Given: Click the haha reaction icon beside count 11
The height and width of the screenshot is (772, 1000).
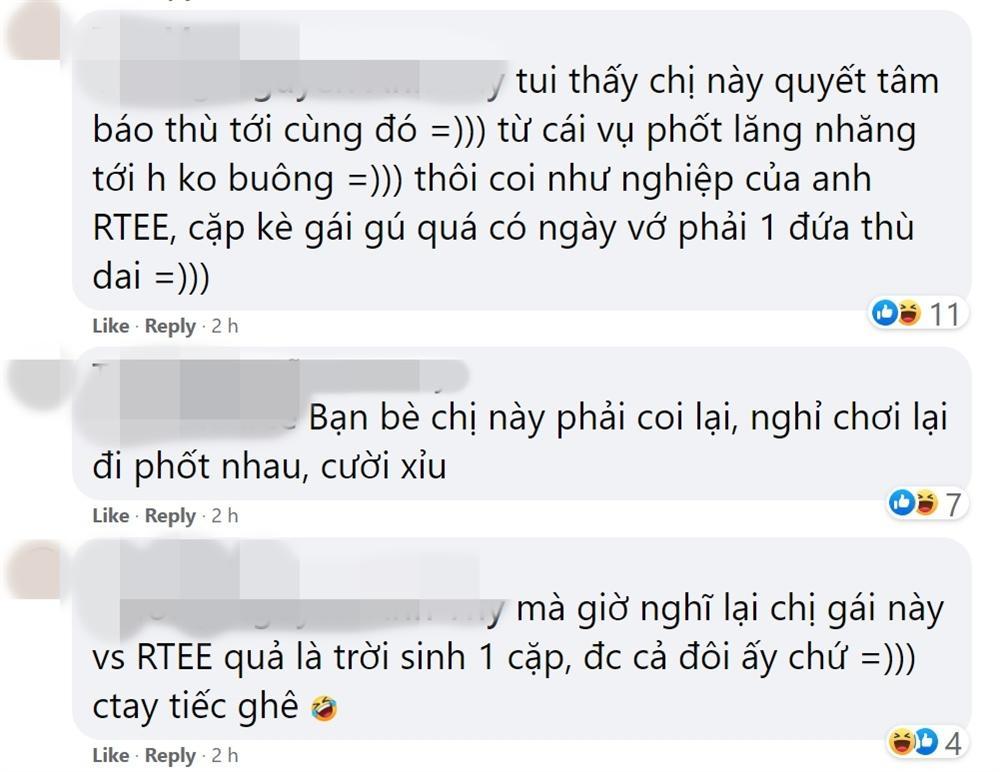Looking at the screenshot, I should point(909,313).
